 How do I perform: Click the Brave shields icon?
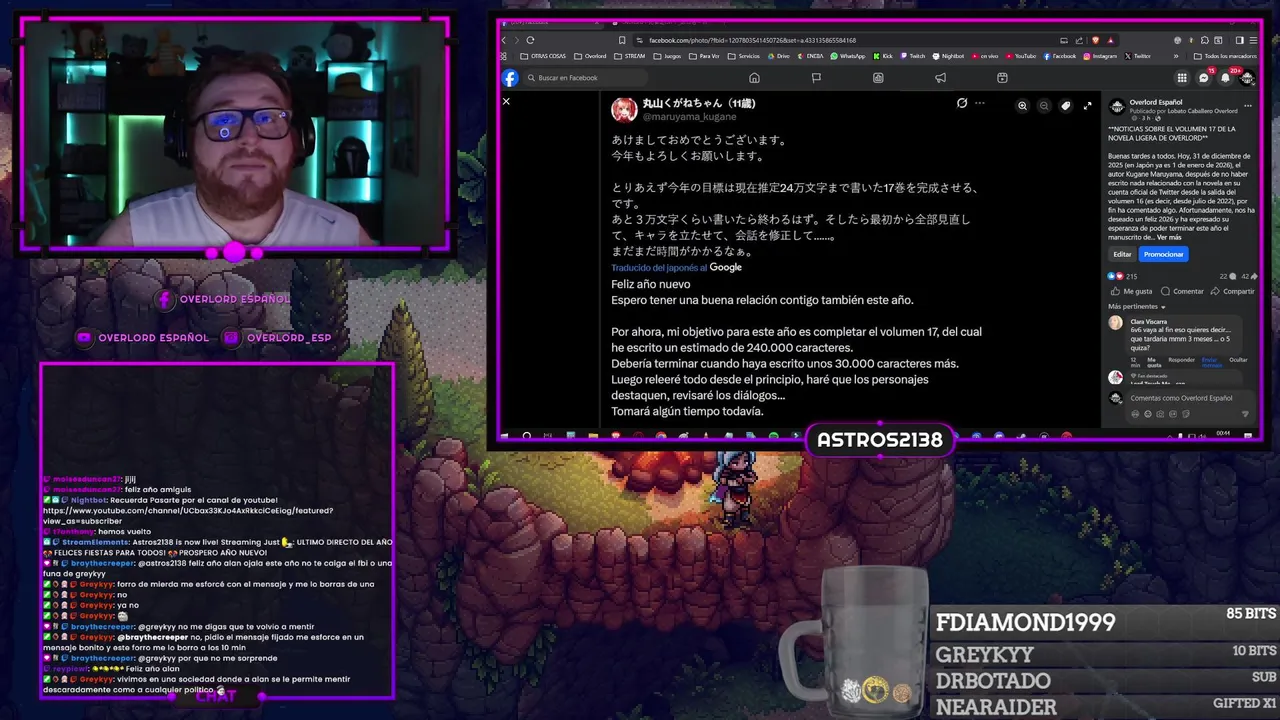pyautogui.click(x=1096, y=40)
